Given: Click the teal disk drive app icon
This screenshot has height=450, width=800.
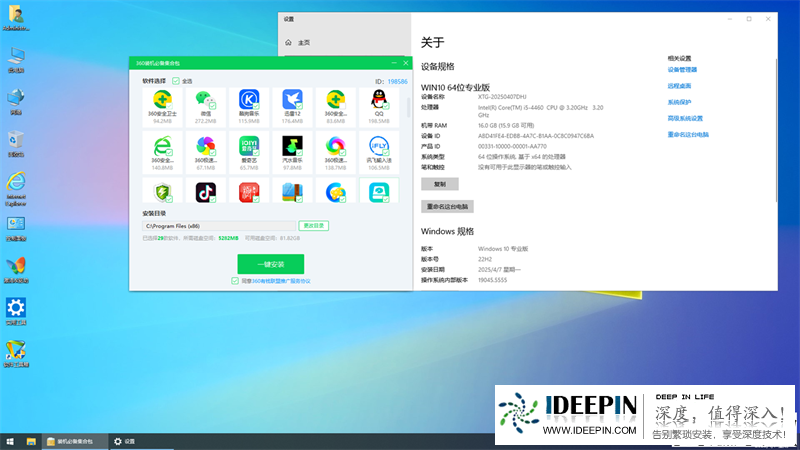Looking at the screenshot, I should (379, 192).
